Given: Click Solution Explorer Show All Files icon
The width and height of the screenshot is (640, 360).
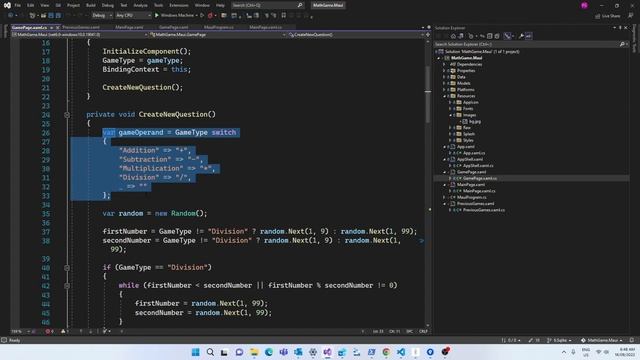Looking at the screenshot, I should [x=497, y=36].
